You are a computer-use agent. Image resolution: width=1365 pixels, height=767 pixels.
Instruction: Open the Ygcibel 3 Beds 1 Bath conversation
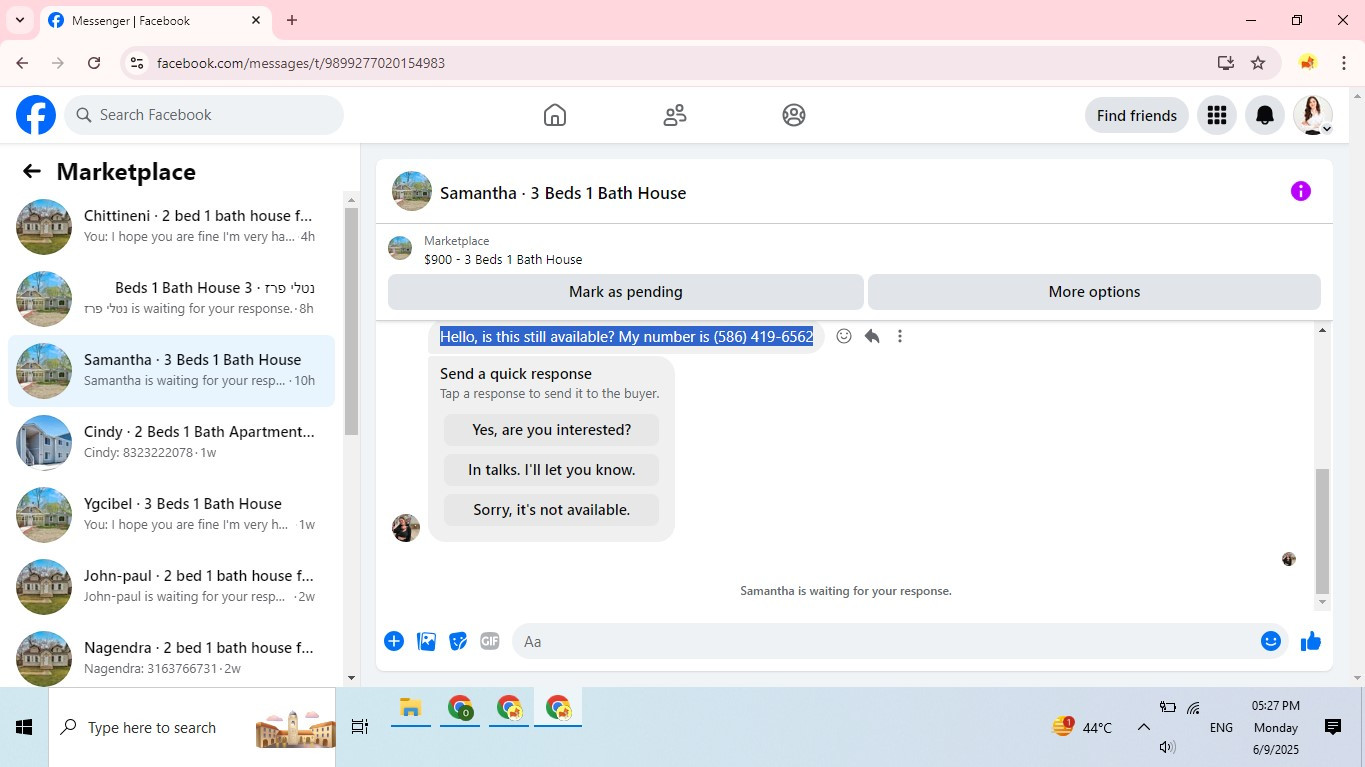(172, 515)
